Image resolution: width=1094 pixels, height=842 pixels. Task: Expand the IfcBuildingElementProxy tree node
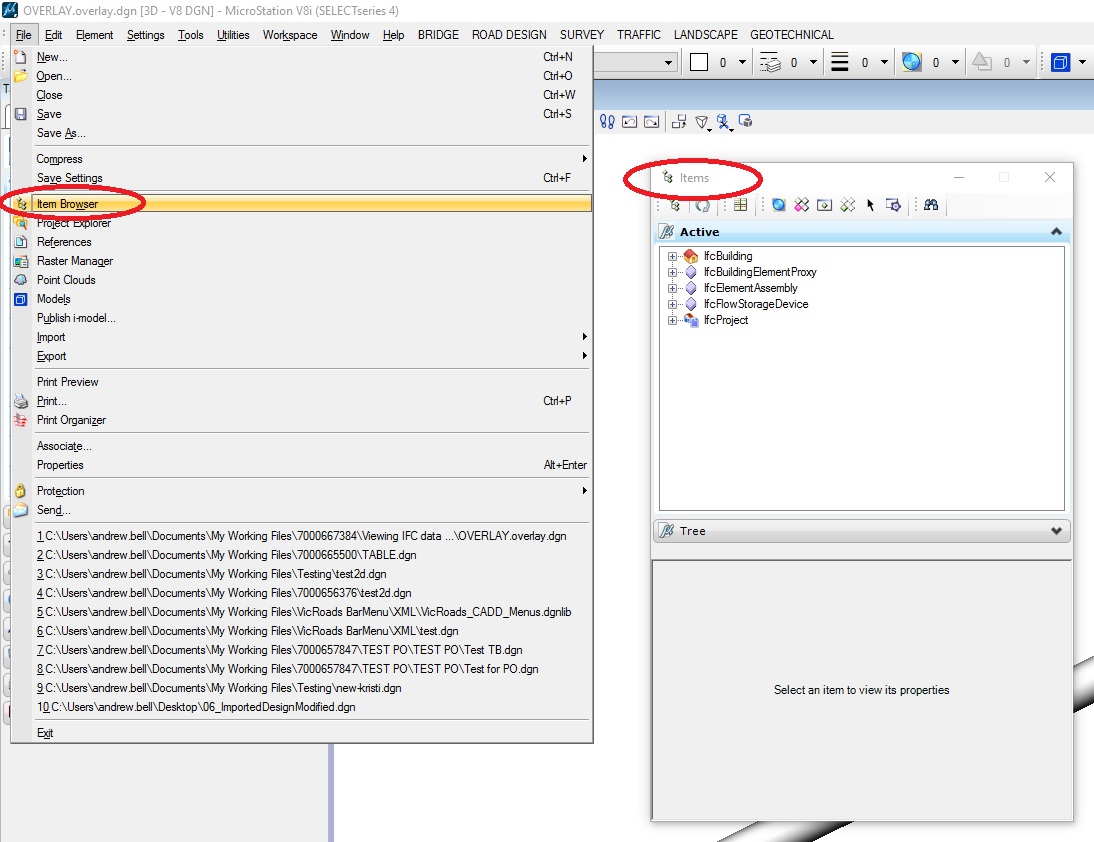coord(672,272)
